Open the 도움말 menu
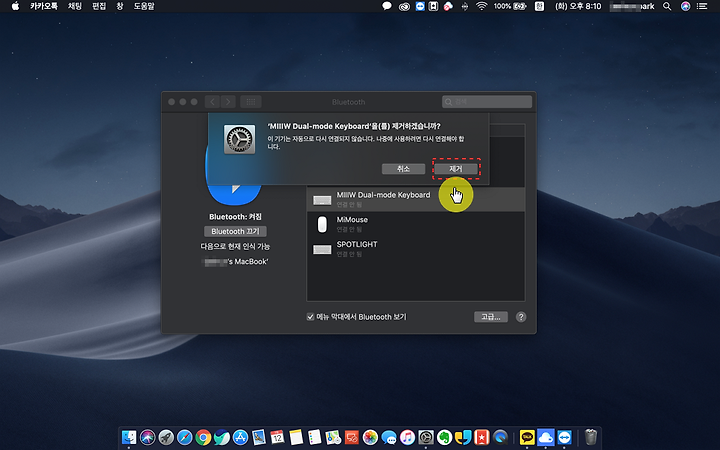 tap(144, 6)
